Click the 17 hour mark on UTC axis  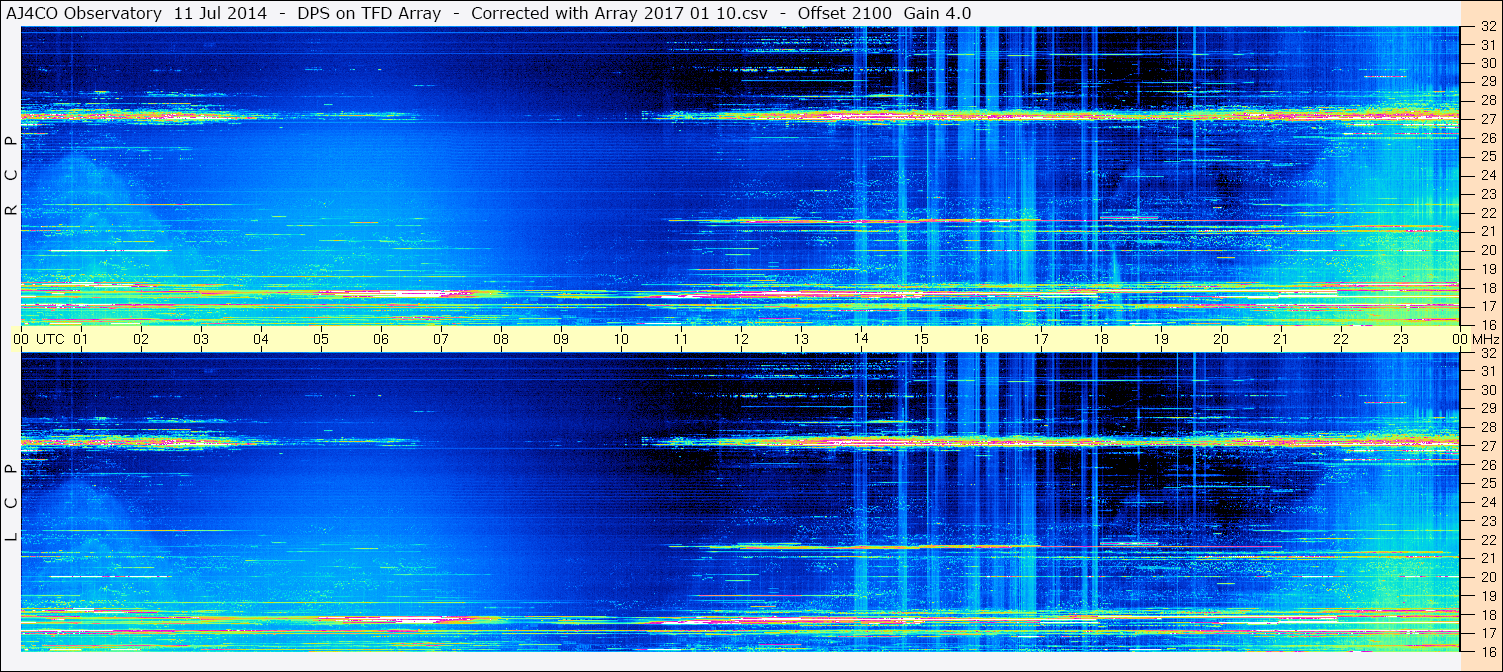1041,339
